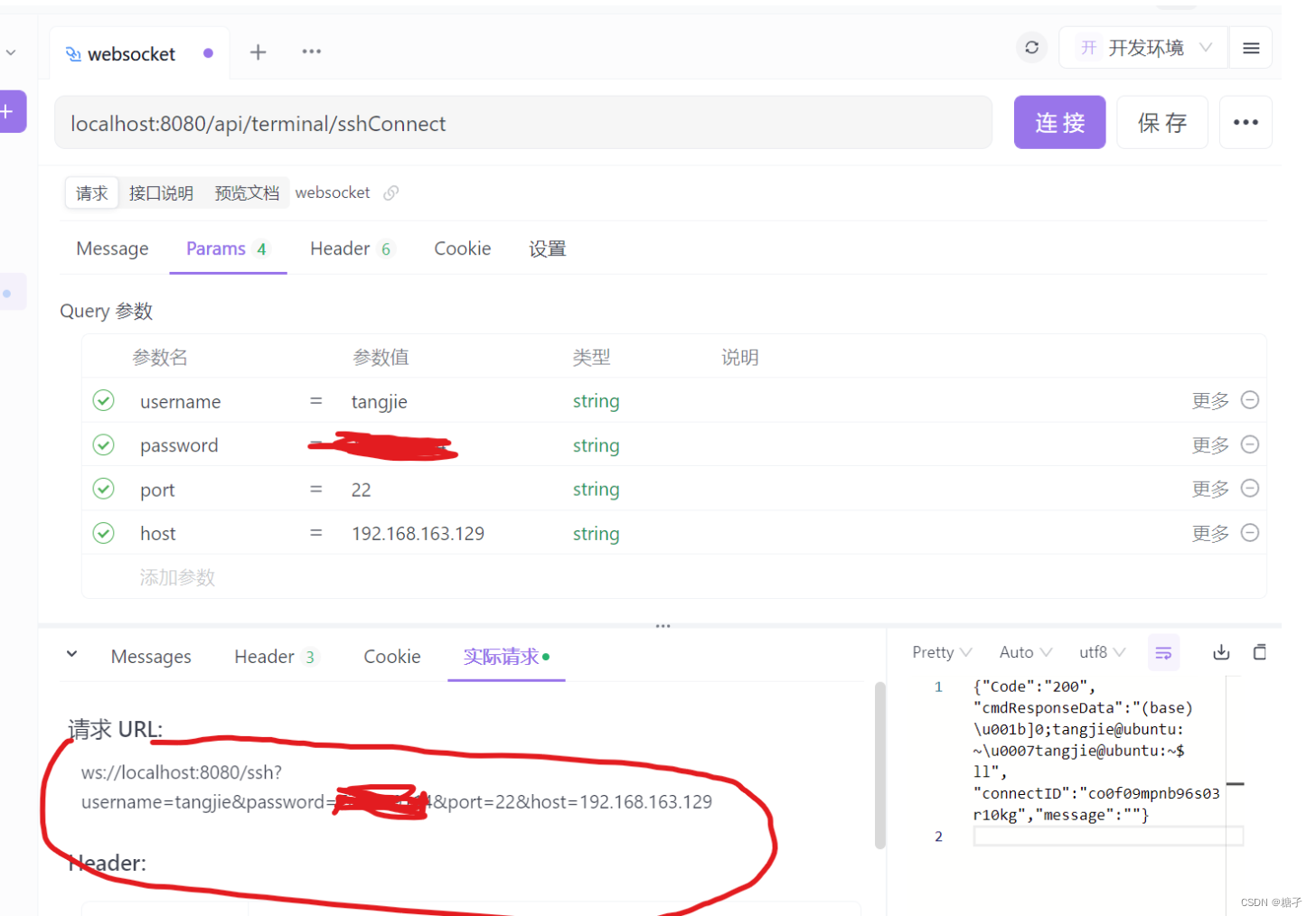Expand the left sidebar chevron
This screenshot has height=916, width=1316.
[x=11, y=52]
